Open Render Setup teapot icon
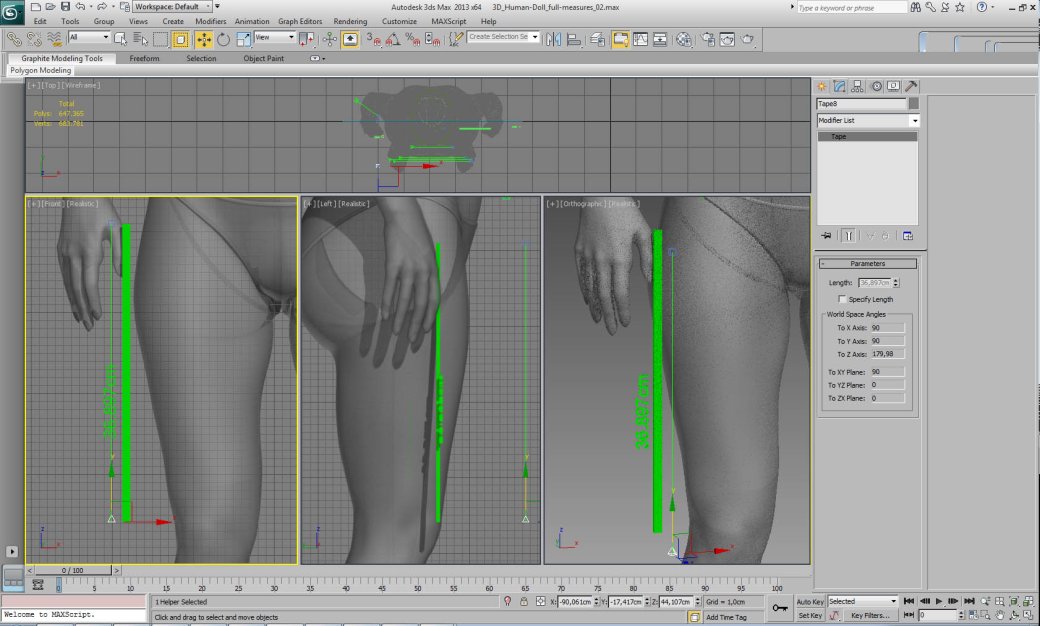 (x=708, y=40)
